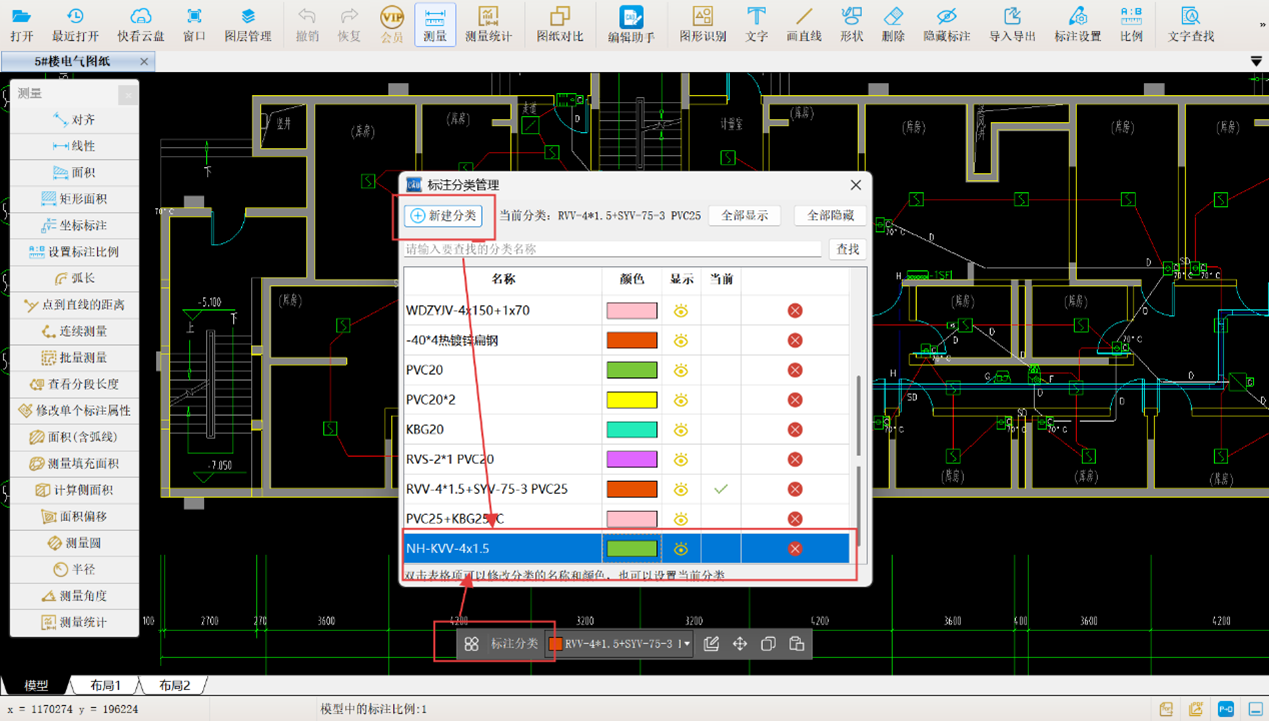Delete the PVC20 category with red X
1269x721 pixels.
795,370
